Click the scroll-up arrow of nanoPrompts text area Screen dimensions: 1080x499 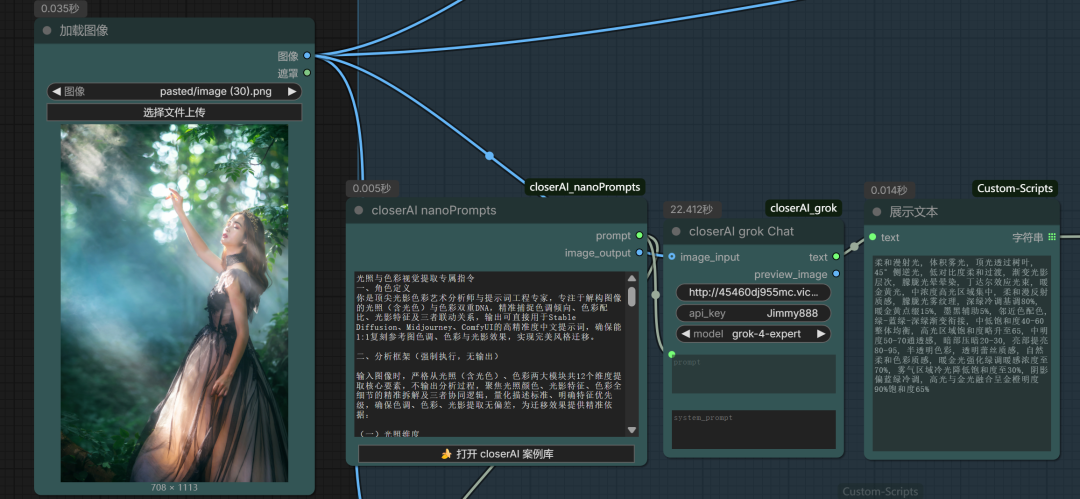[632, 278]
